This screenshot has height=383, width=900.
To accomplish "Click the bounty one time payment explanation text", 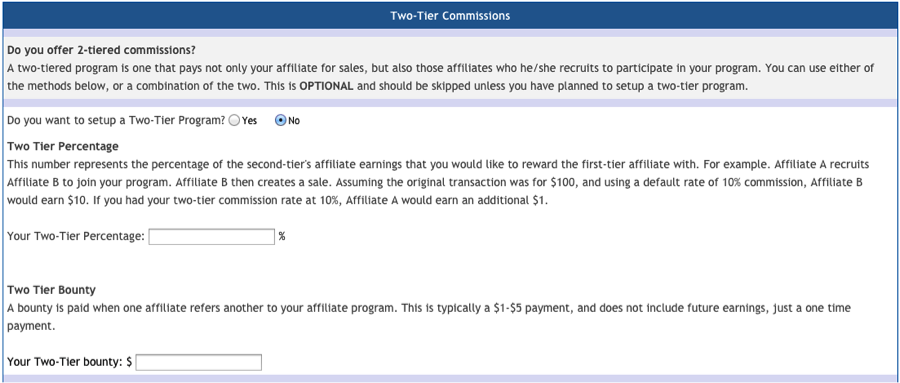I will [x=429, y=317].
